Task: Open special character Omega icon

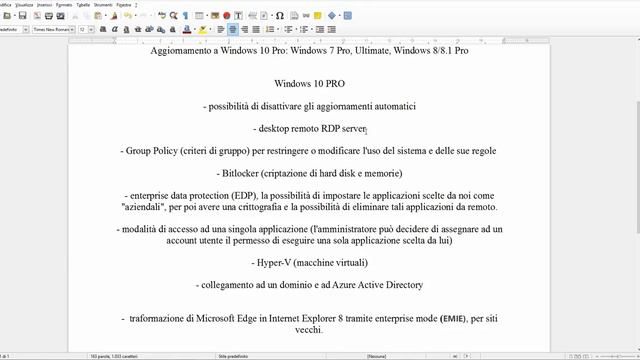Action: 280,16
